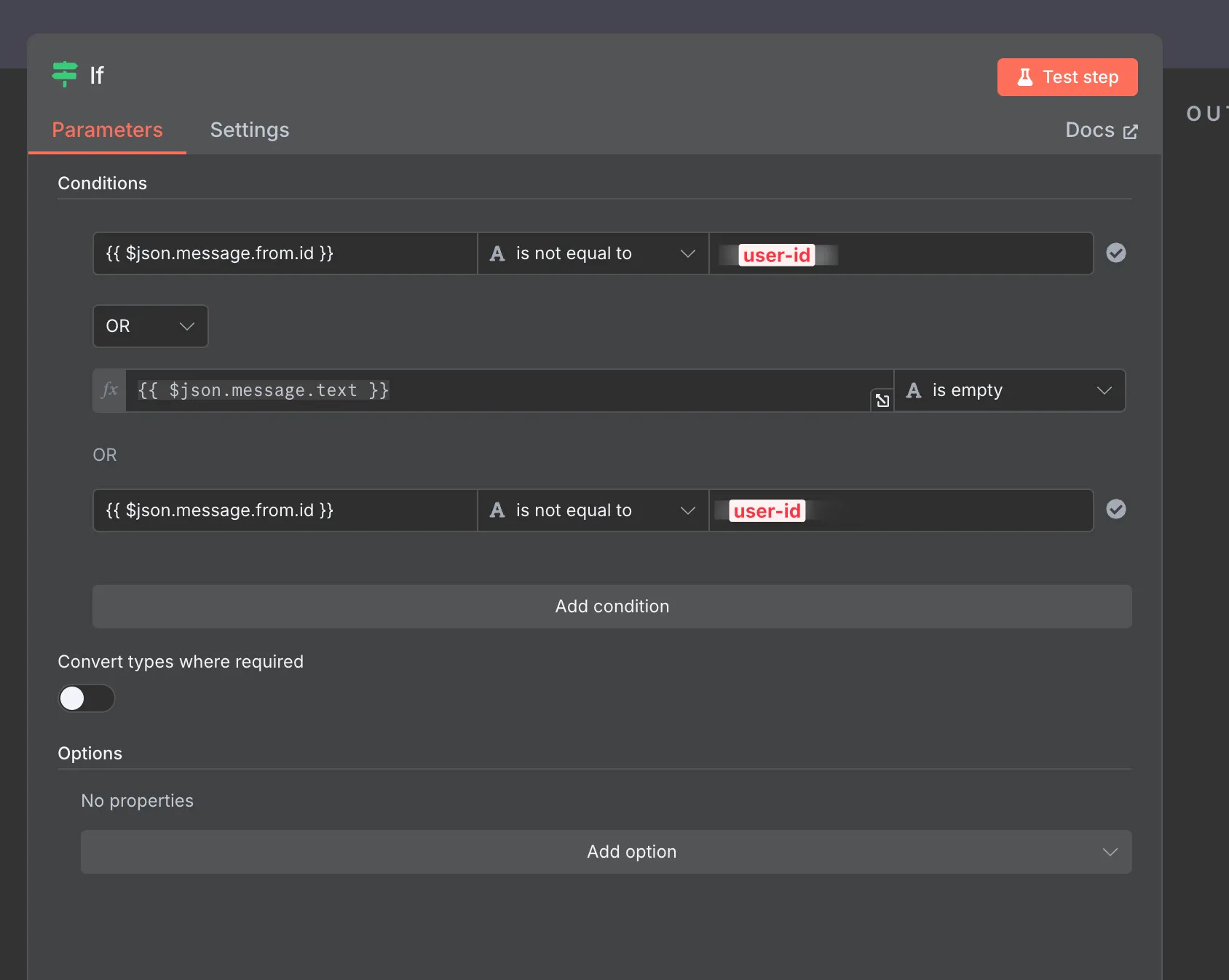Click the static OR label between conditions

pos(105,455)
